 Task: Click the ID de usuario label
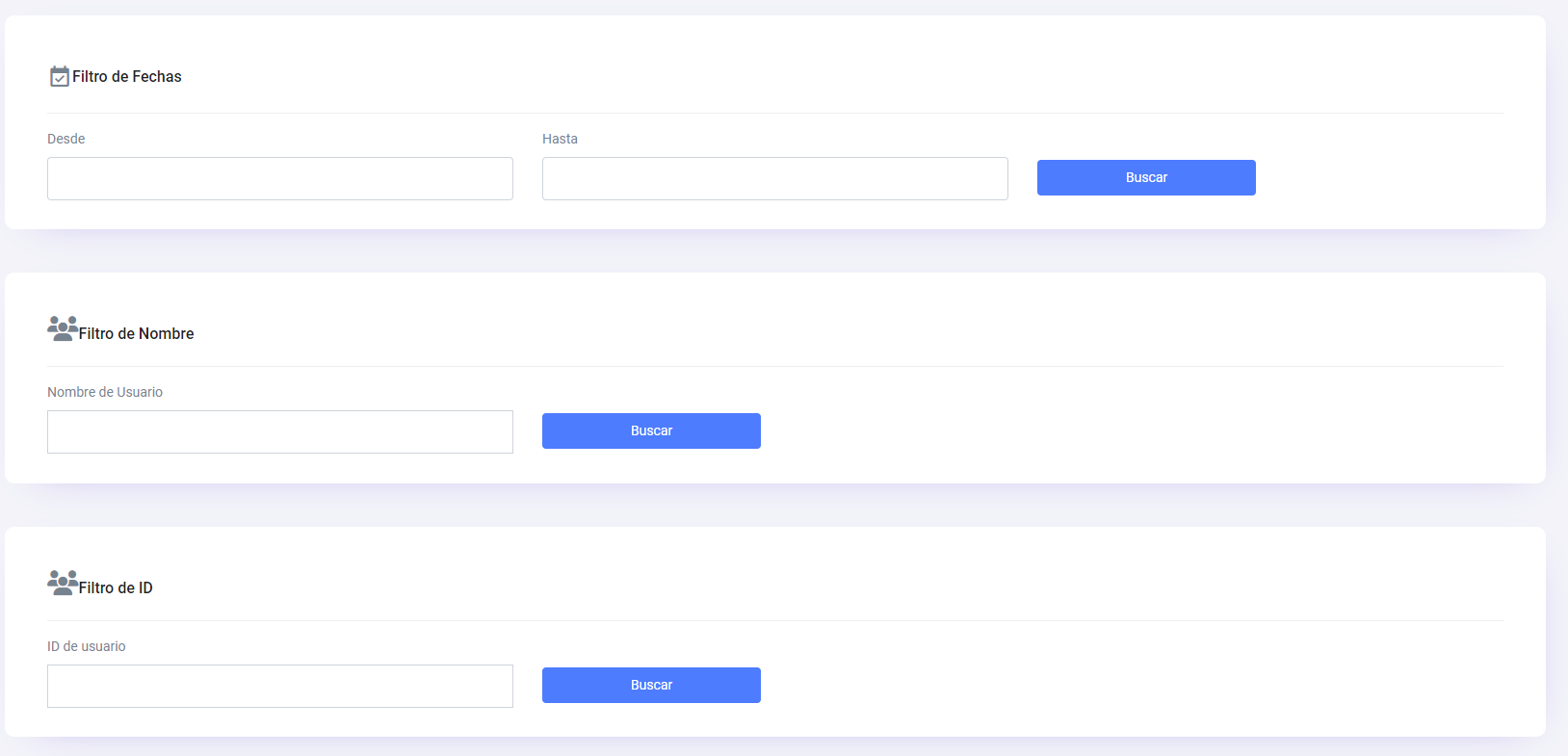click(87, 646)
